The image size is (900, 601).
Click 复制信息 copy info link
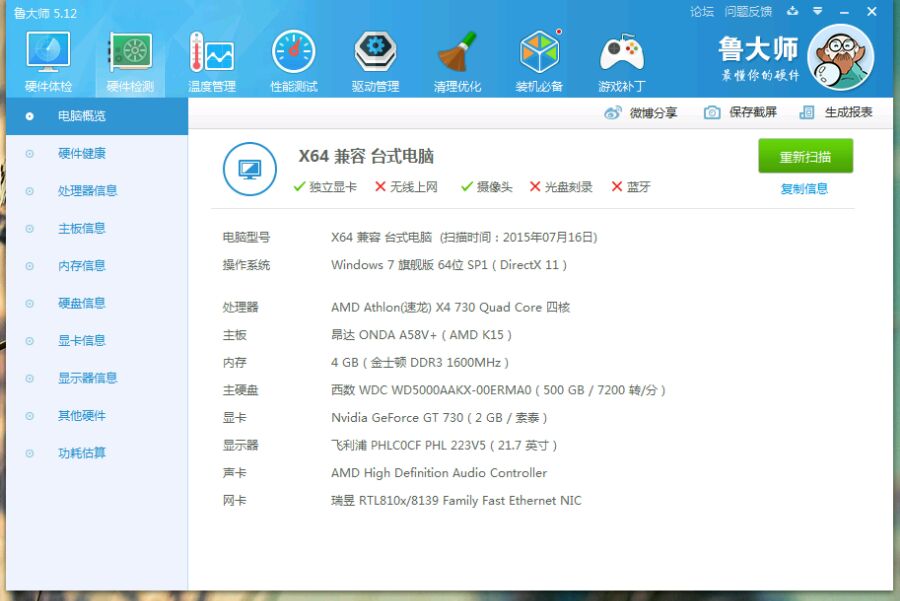[x=804, y=189]
